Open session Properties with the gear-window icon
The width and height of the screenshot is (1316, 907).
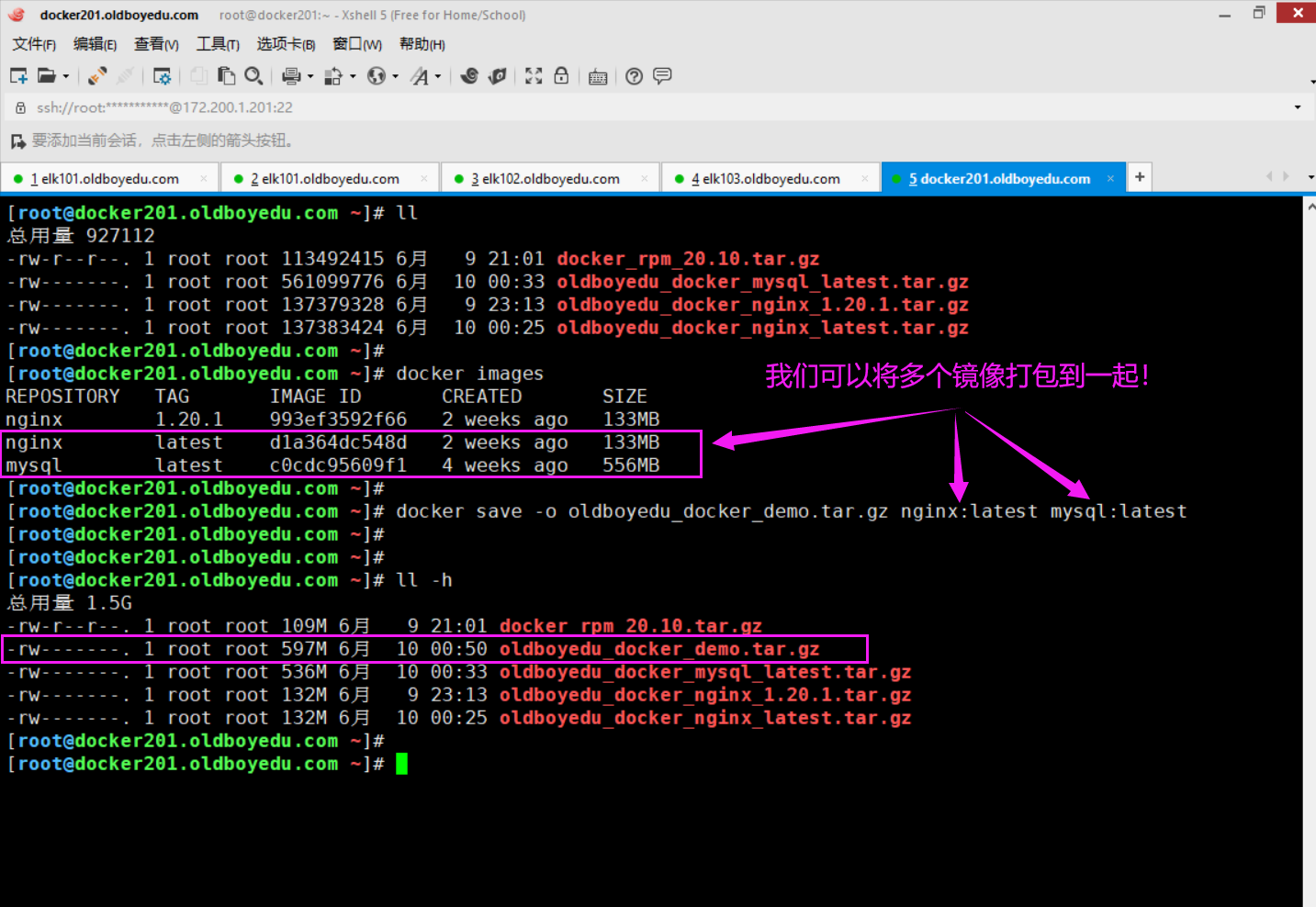tap(162, 76)
